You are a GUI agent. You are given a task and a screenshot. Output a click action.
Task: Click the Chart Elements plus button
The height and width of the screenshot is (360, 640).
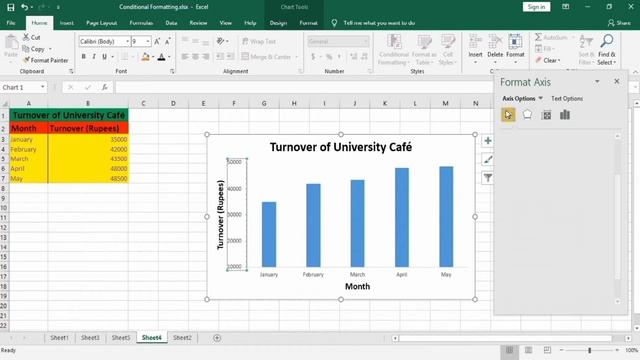click(488, 141)
